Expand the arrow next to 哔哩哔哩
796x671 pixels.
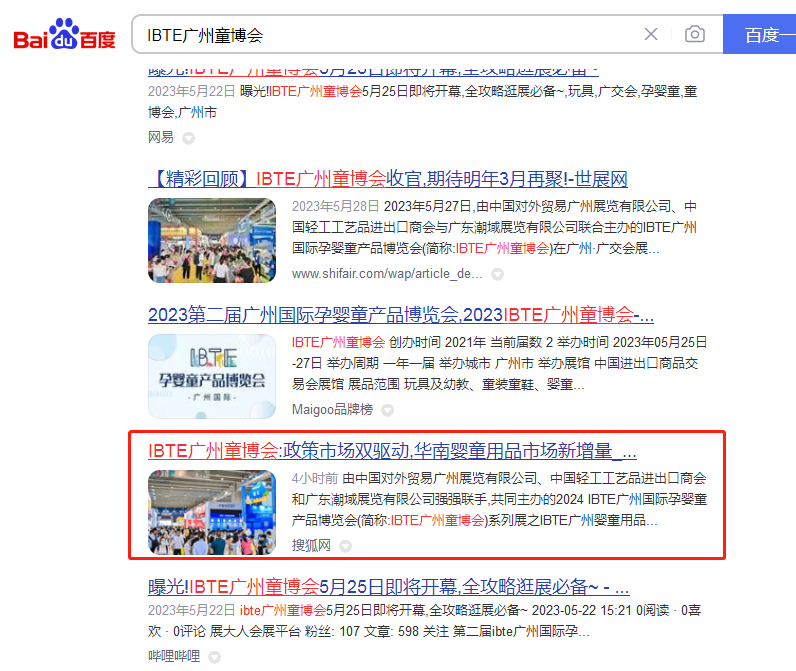pyautogui.click(x=215, y=657)
